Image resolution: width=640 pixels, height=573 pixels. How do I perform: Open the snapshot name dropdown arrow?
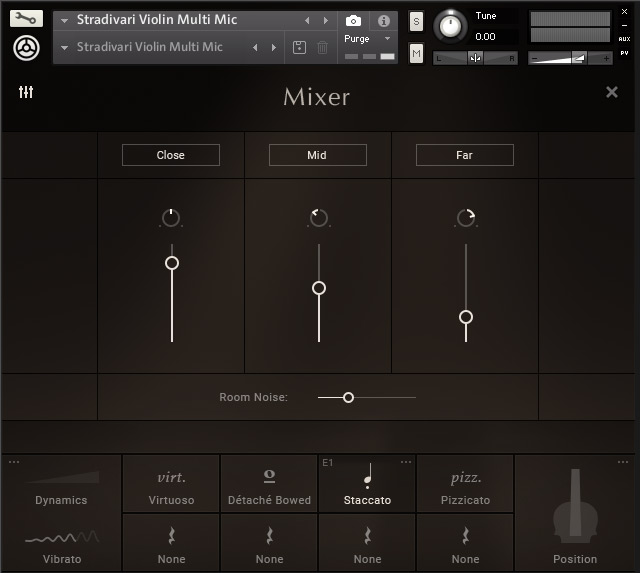tap(64, 48)
